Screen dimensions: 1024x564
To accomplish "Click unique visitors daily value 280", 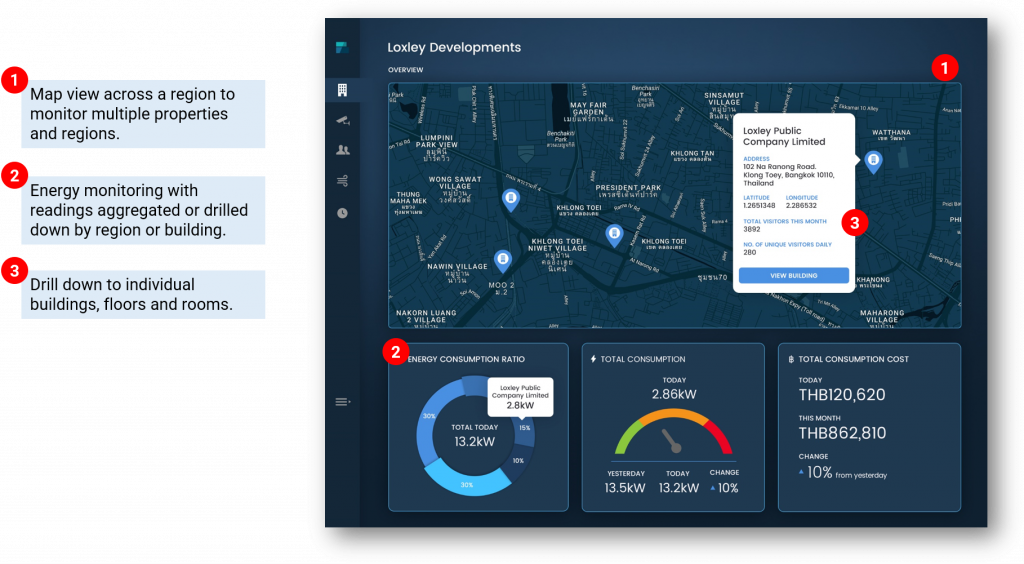I will point(749,253).
